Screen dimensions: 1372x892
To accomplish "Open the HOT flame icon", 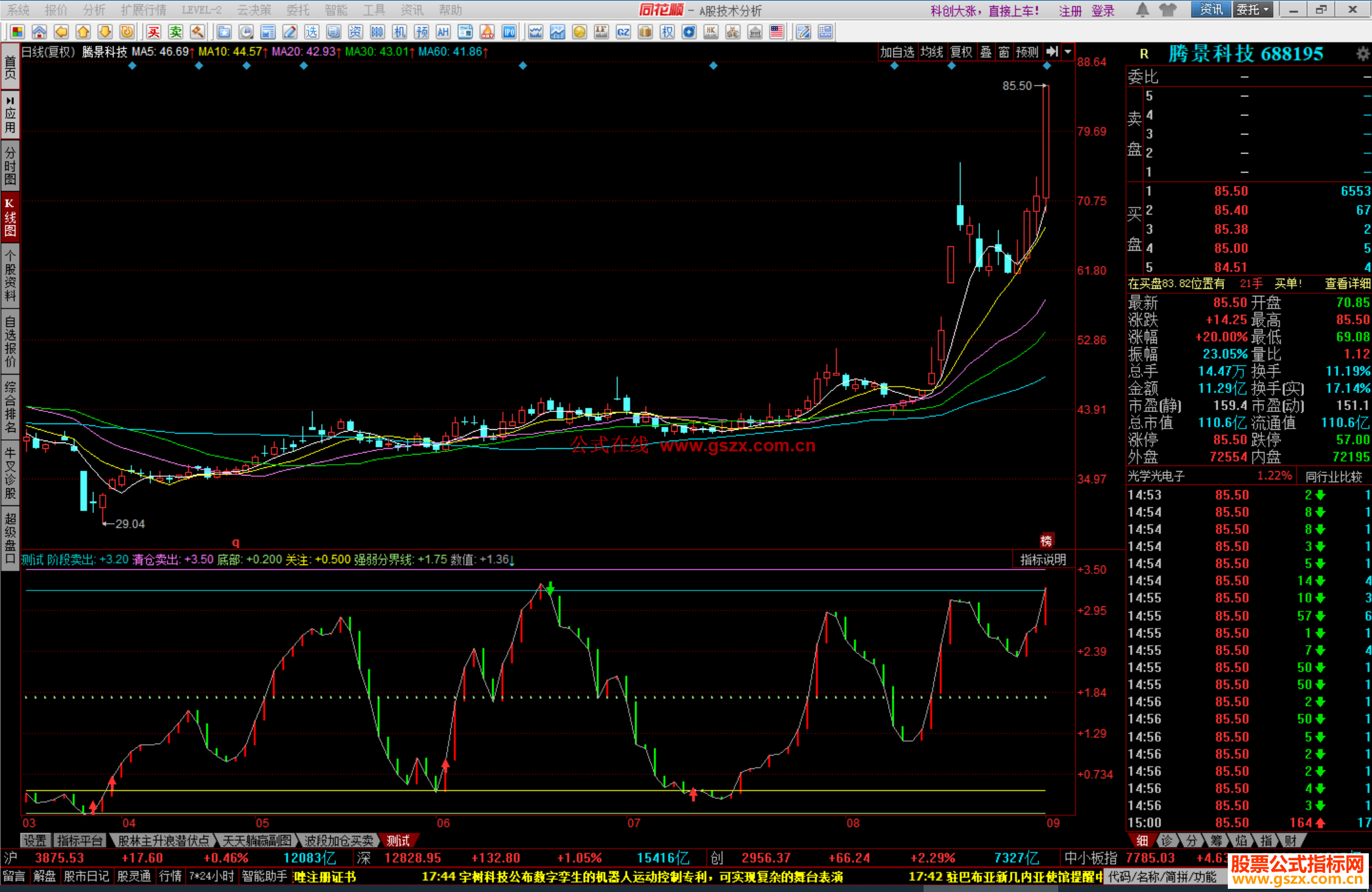I will coord(487,32).
